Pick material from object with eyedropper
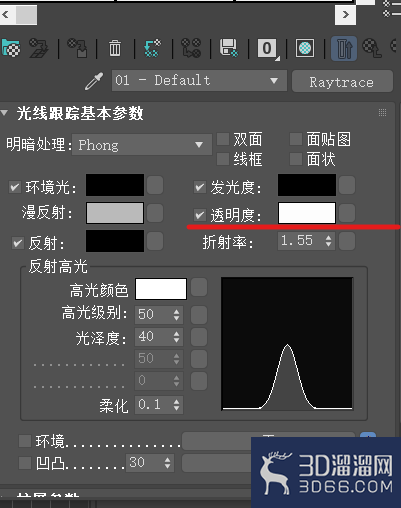The height and width of the screenshot is (508, 401). [x=94, y=81]
